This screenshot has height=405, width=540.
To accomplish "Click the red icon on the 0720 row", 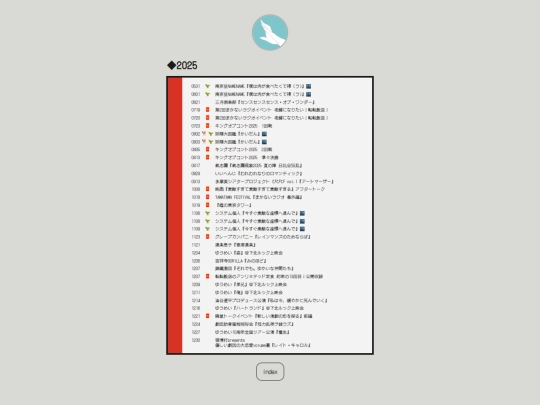I will pos(207,118).
